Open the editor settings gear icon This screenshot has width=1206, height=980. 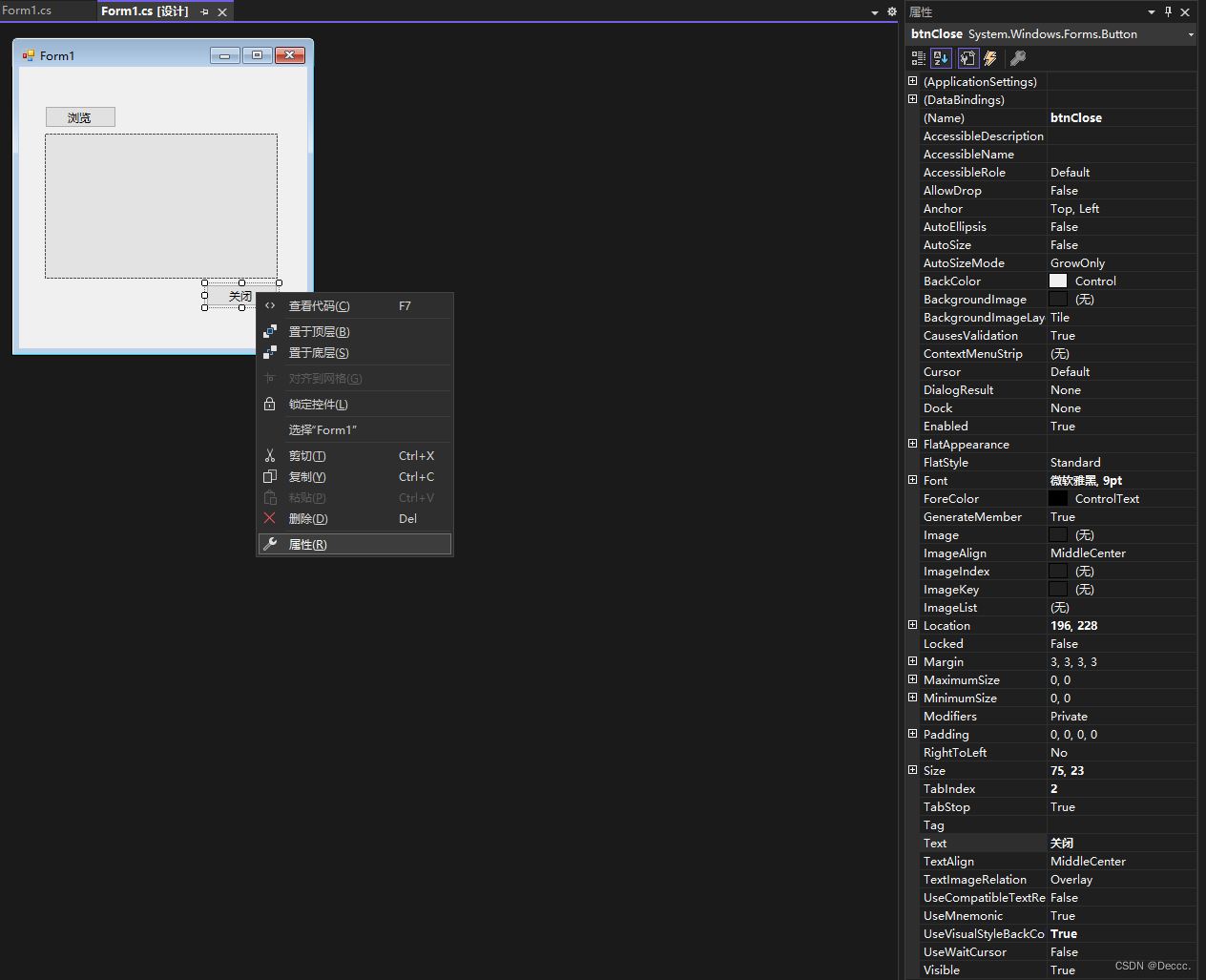coord(891,11)
